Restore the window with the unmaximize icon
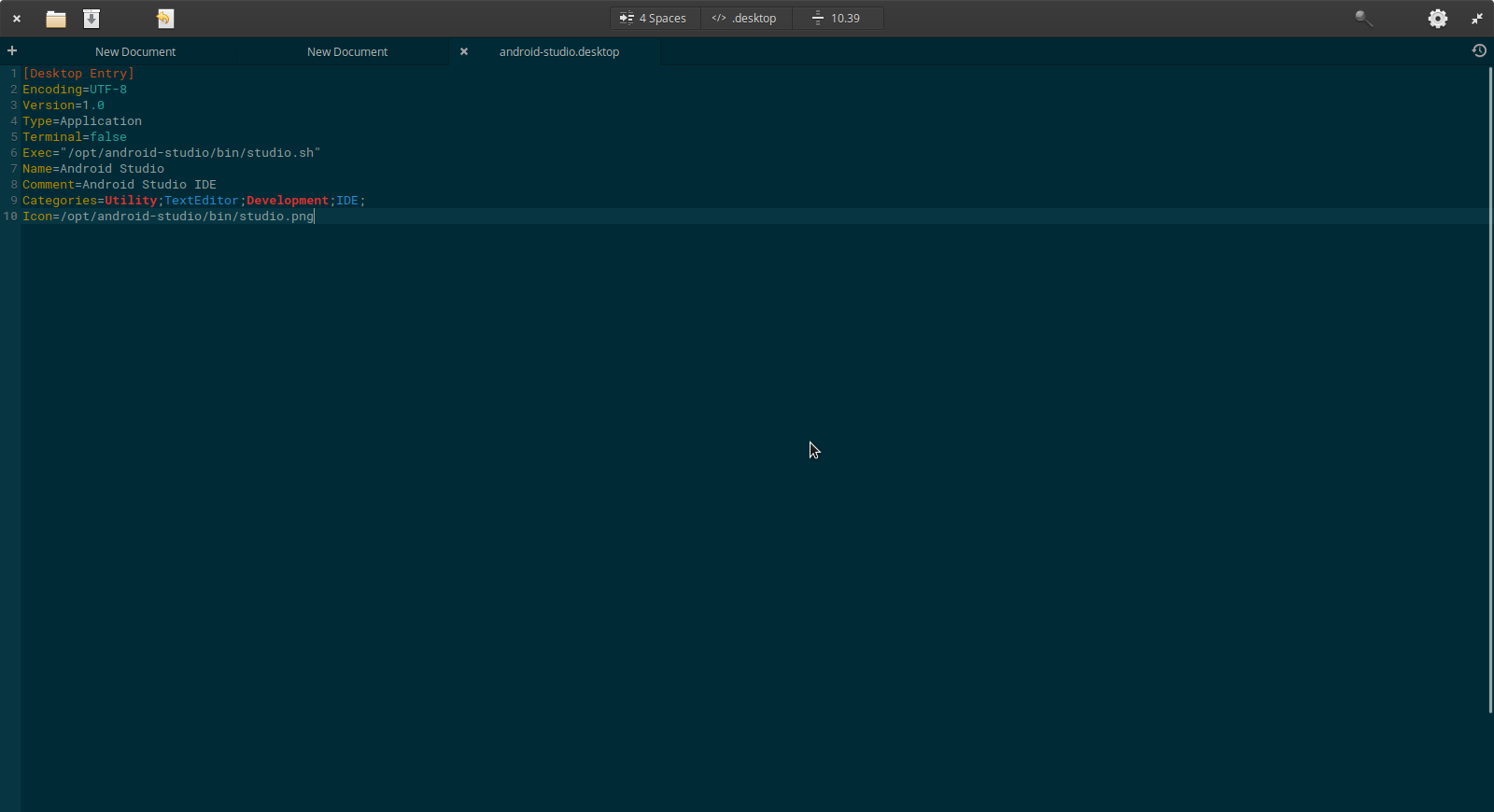Image resolution: width=1494 pixels, height=812 pixels. [1477, 19]
